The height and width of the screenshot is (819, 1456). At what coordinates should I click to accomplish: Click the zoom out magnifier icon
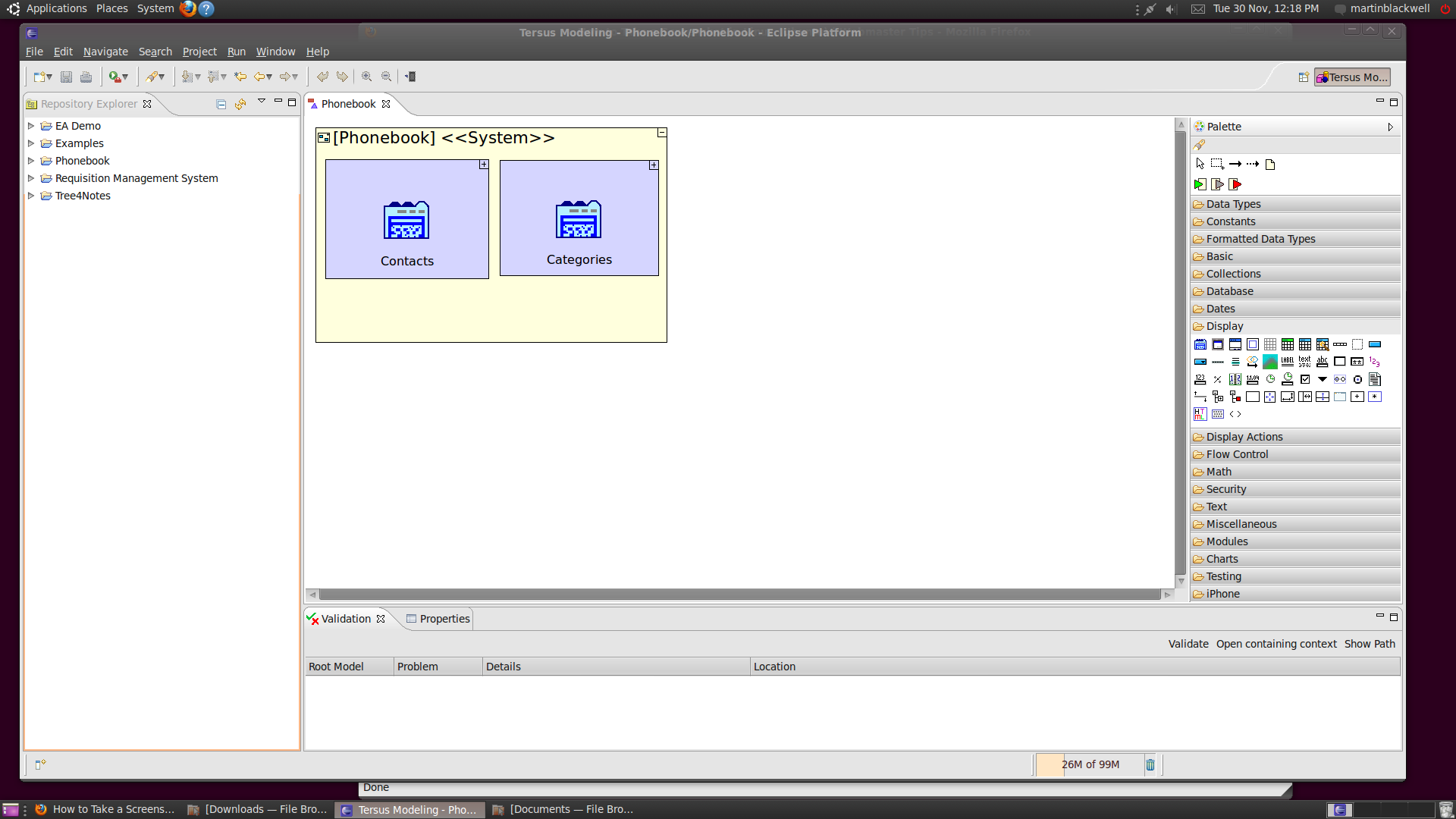point(387,77)
